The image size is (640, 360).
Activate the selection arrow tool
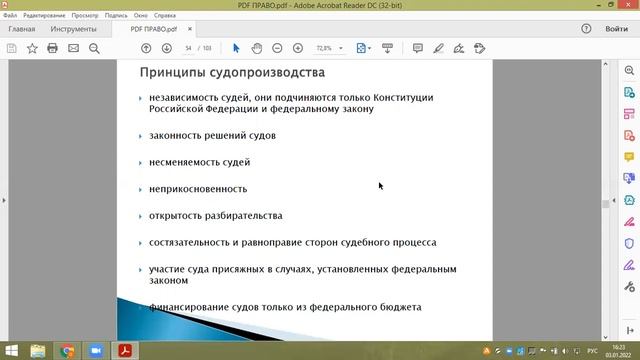point(236,48)
